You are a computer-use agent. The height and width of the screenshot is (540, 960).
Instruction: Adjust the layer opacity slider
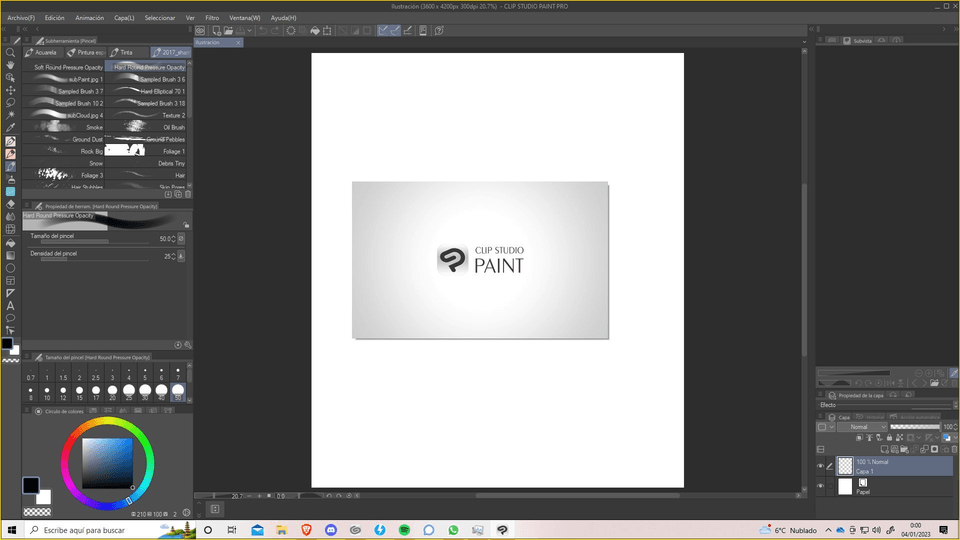915,427
